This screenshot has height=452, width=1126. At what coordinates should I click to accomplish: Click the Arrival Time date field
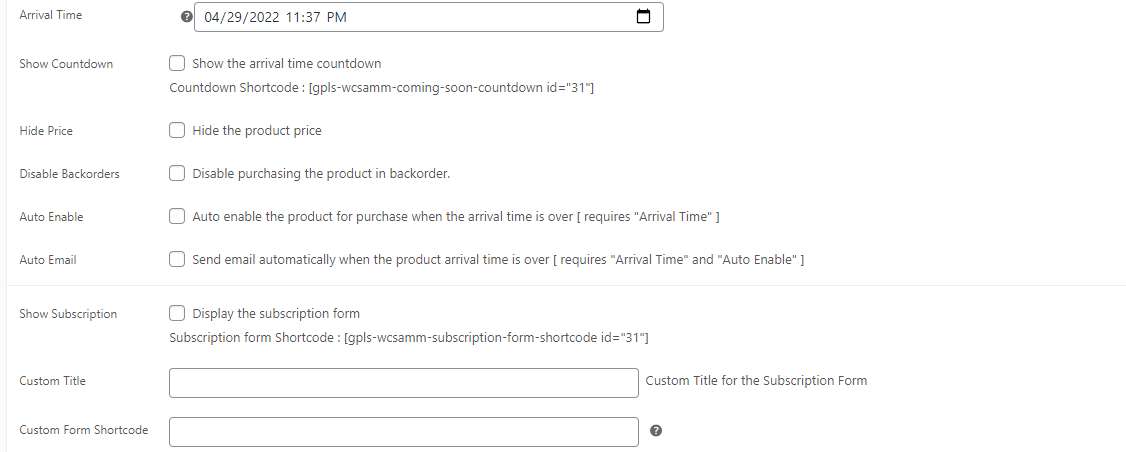coord(429,17)
